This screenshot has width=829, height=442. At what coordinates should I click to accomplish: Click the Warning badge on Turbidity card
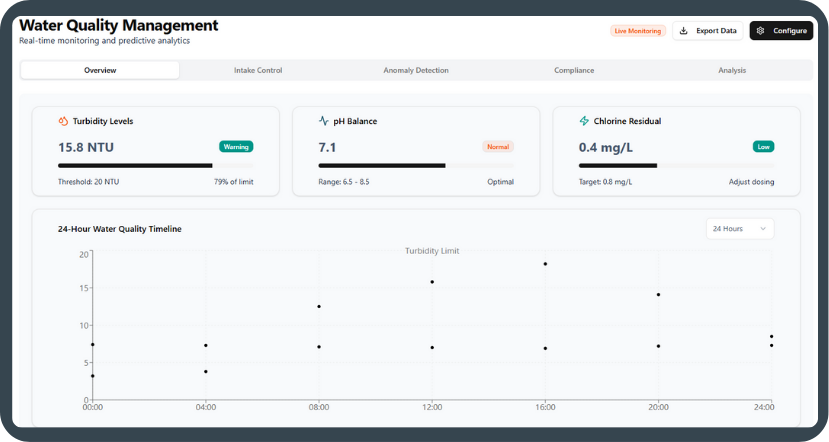[236, 147]
